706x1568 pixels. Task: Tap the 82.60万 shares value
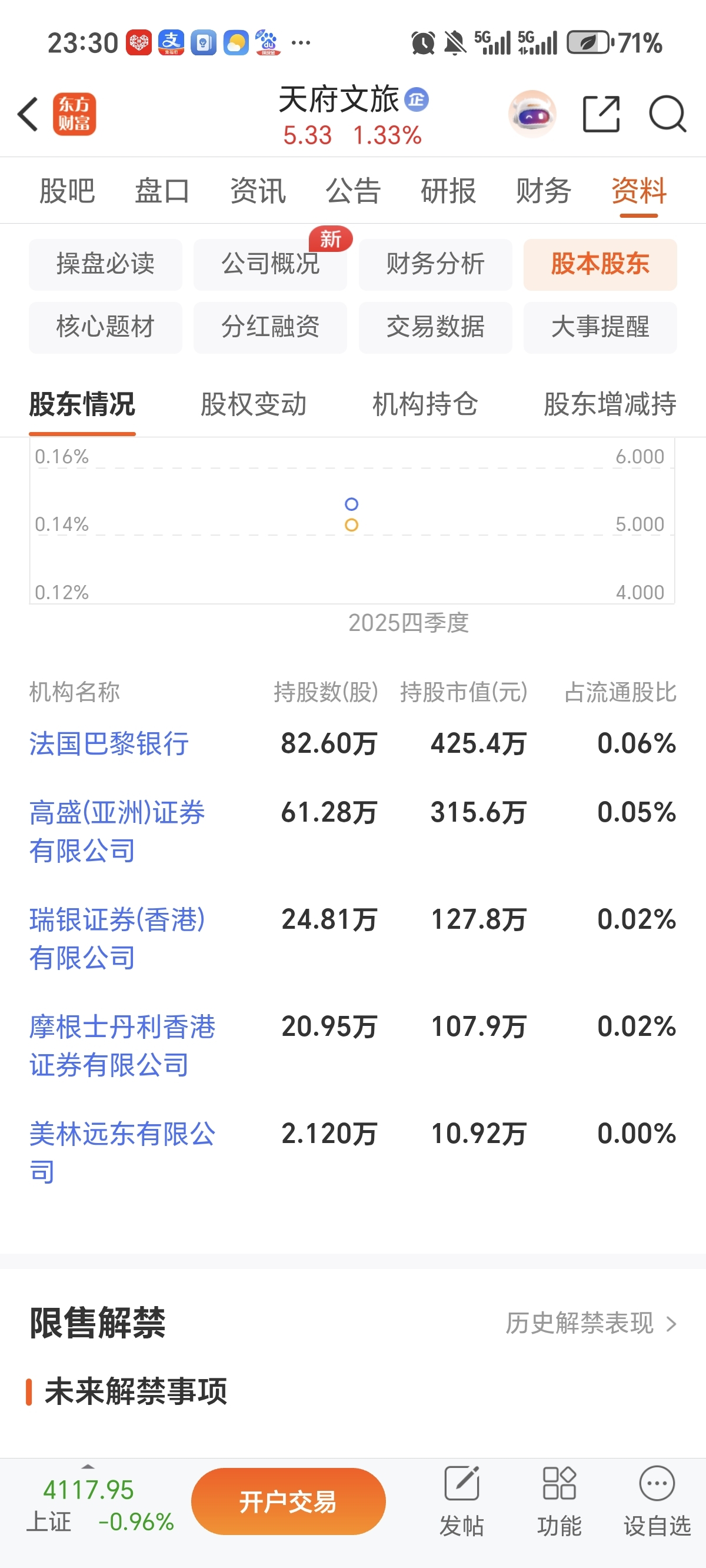(x=329, y=744)
